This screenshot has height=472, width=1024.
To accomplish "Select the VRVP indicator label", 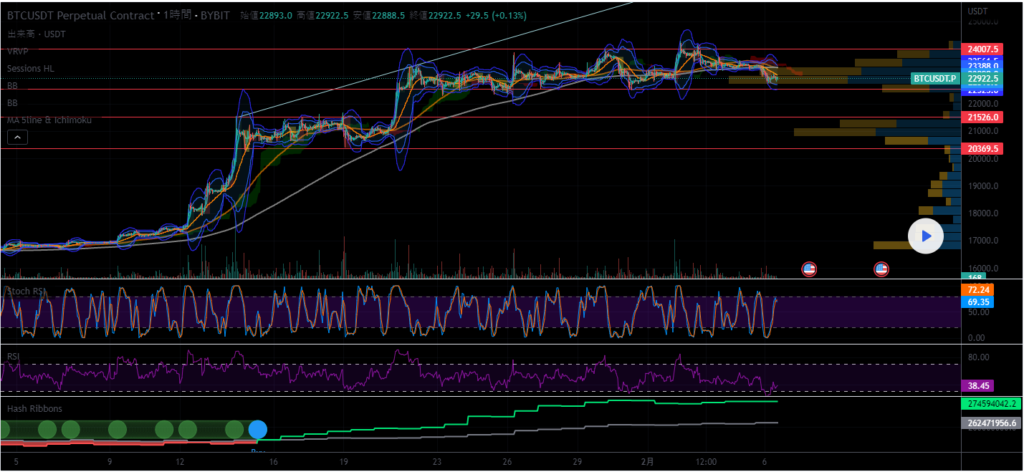I will click(18, 50).
